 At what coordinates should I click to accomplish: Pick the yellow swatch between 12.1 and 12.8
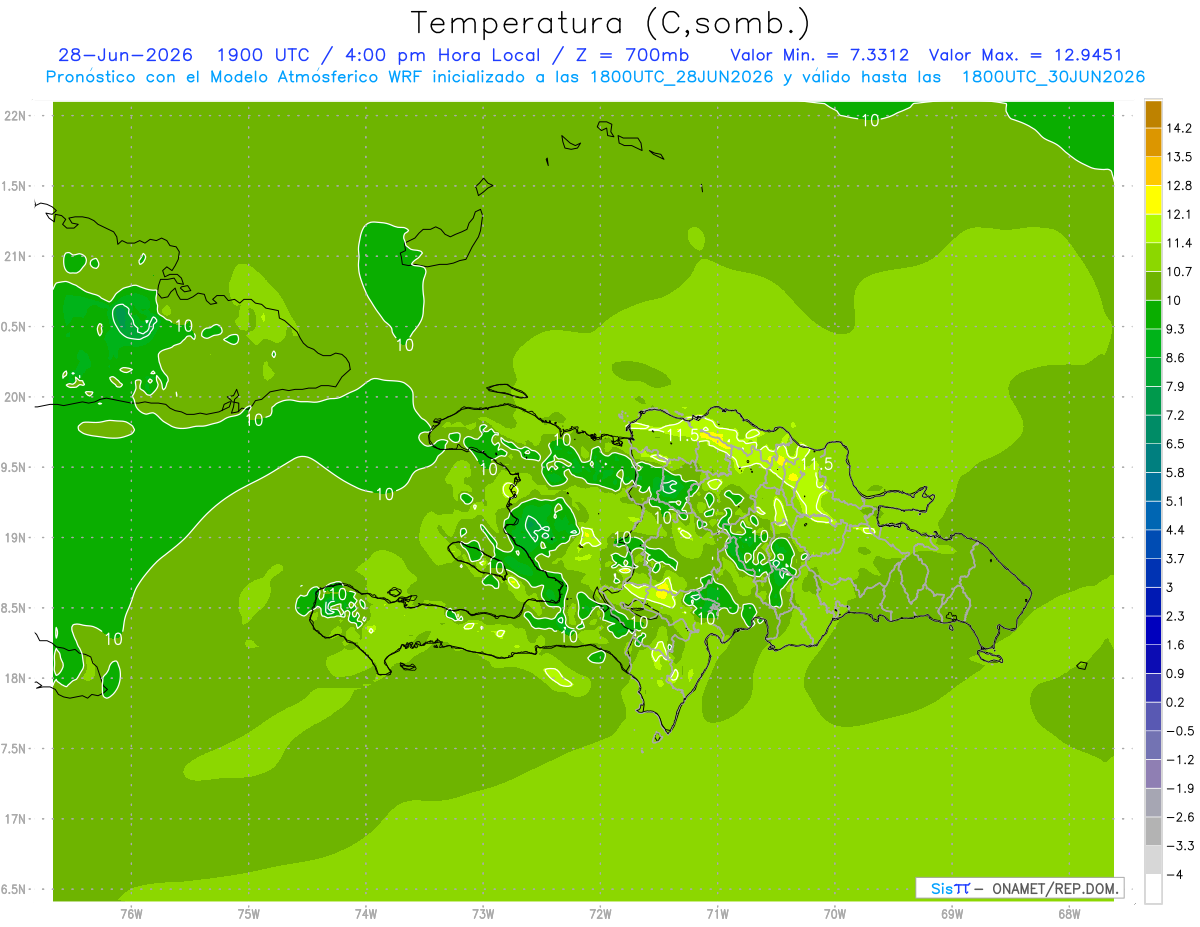pos(1153,200)
